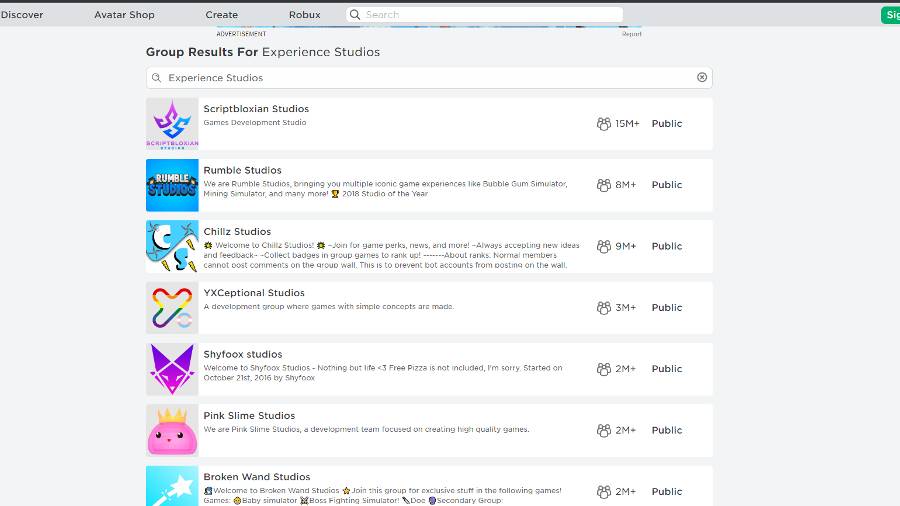The height and width of the screenshot is (506, 900).
Task: Click the 9M+ member count
Action: coord(626,246)
